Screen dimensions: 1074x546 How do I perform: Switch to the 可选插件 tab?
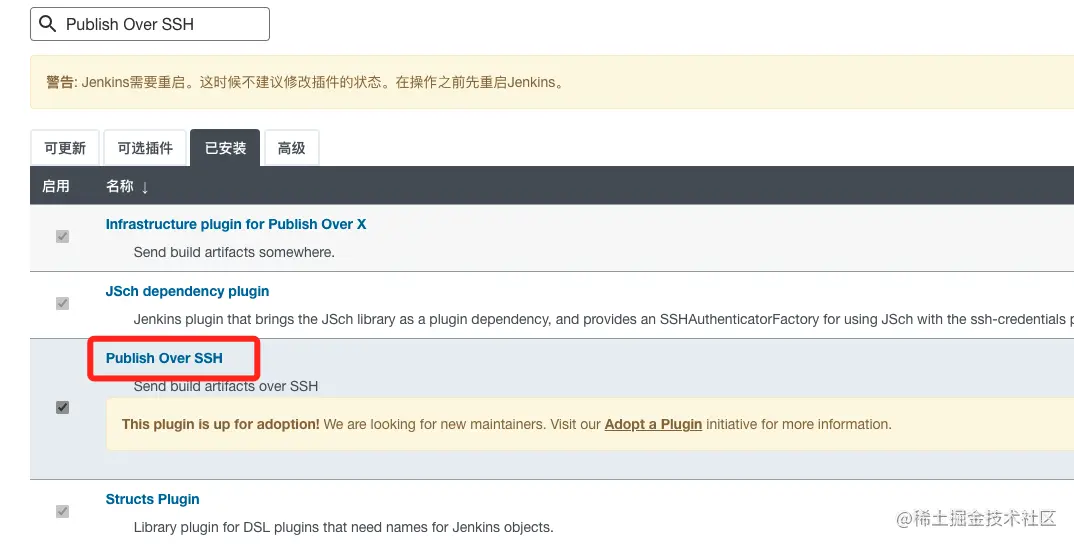[x=145, y=148]
